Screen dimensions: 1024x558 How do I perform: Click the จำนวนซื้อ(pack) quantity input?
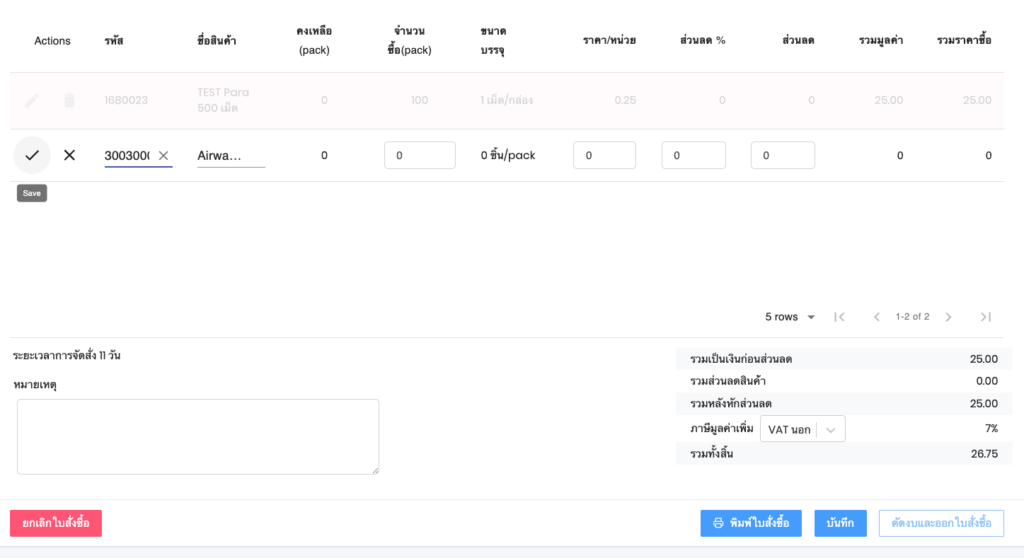point(419,155)
